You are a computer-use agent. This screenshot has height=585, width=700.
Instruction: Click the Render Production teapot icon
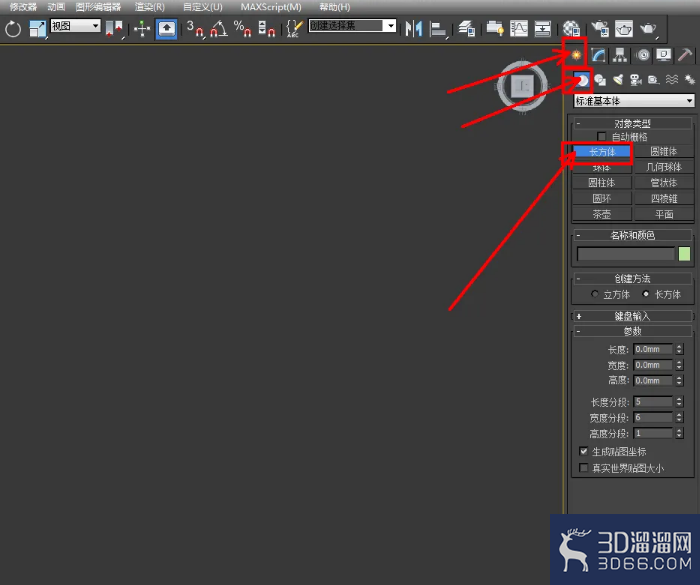pyautogui.click(x=648, y=29)
